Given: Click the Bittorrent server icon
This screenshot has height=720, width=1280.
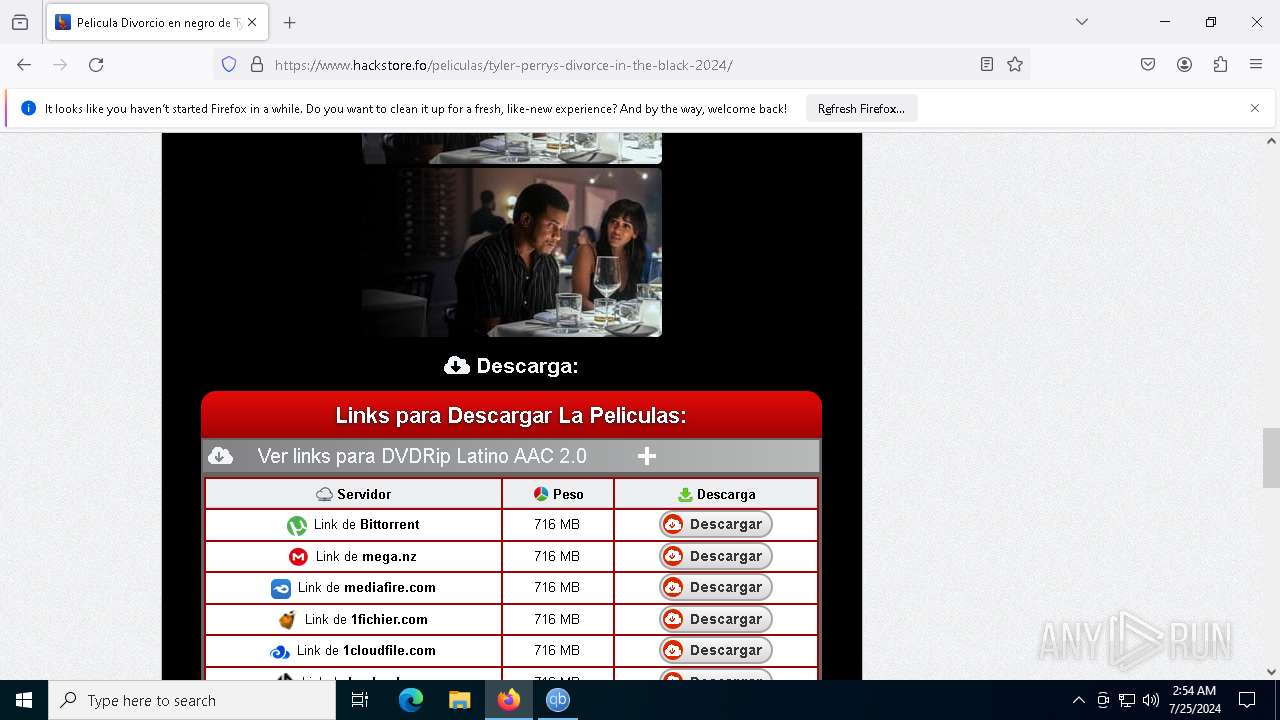Looking at the screenshot, I should (x=297, y=525).
